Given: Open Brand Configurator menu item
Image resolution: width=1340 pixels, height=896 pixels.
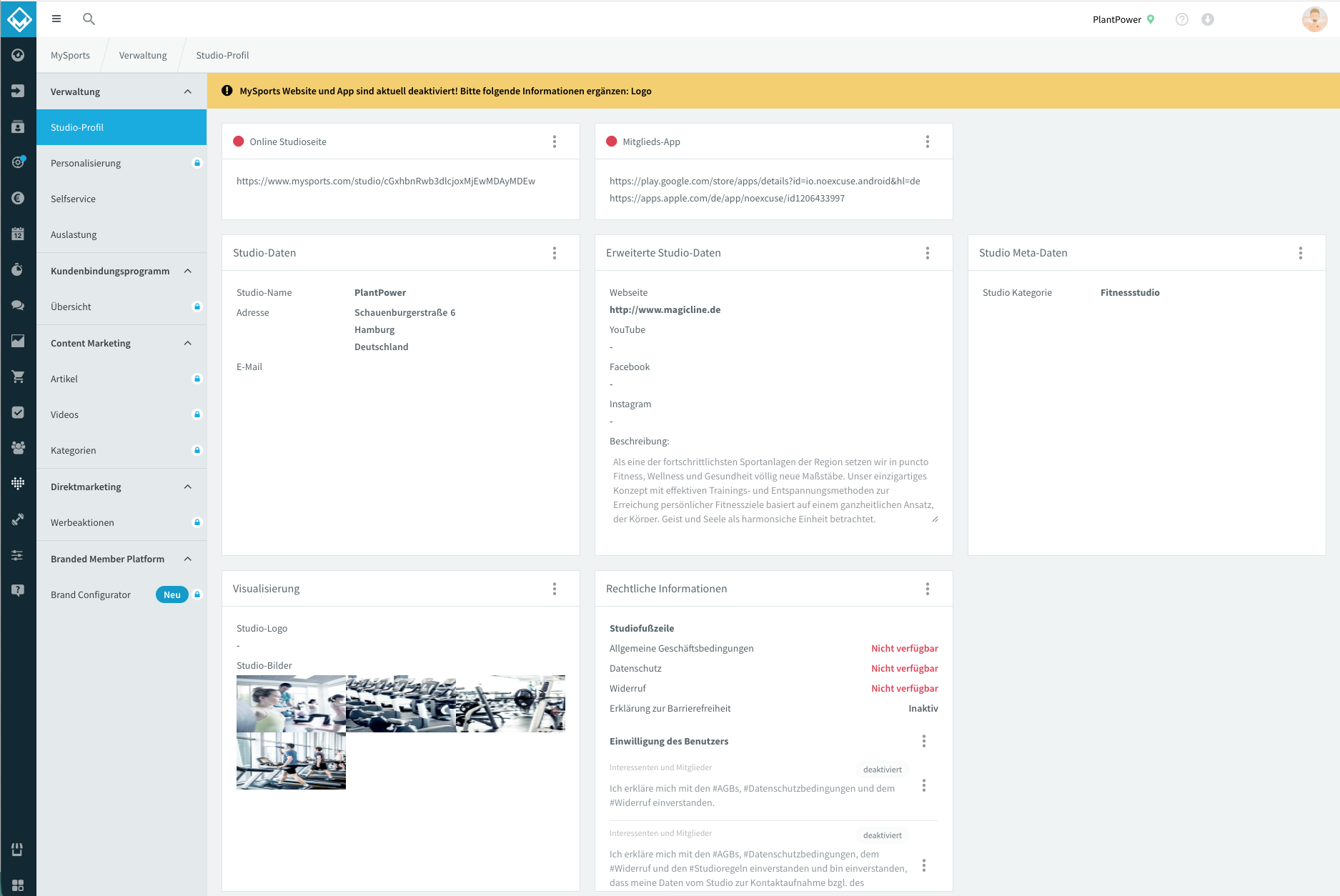Looking at the screenshot, I should click(x=121, y=594).
